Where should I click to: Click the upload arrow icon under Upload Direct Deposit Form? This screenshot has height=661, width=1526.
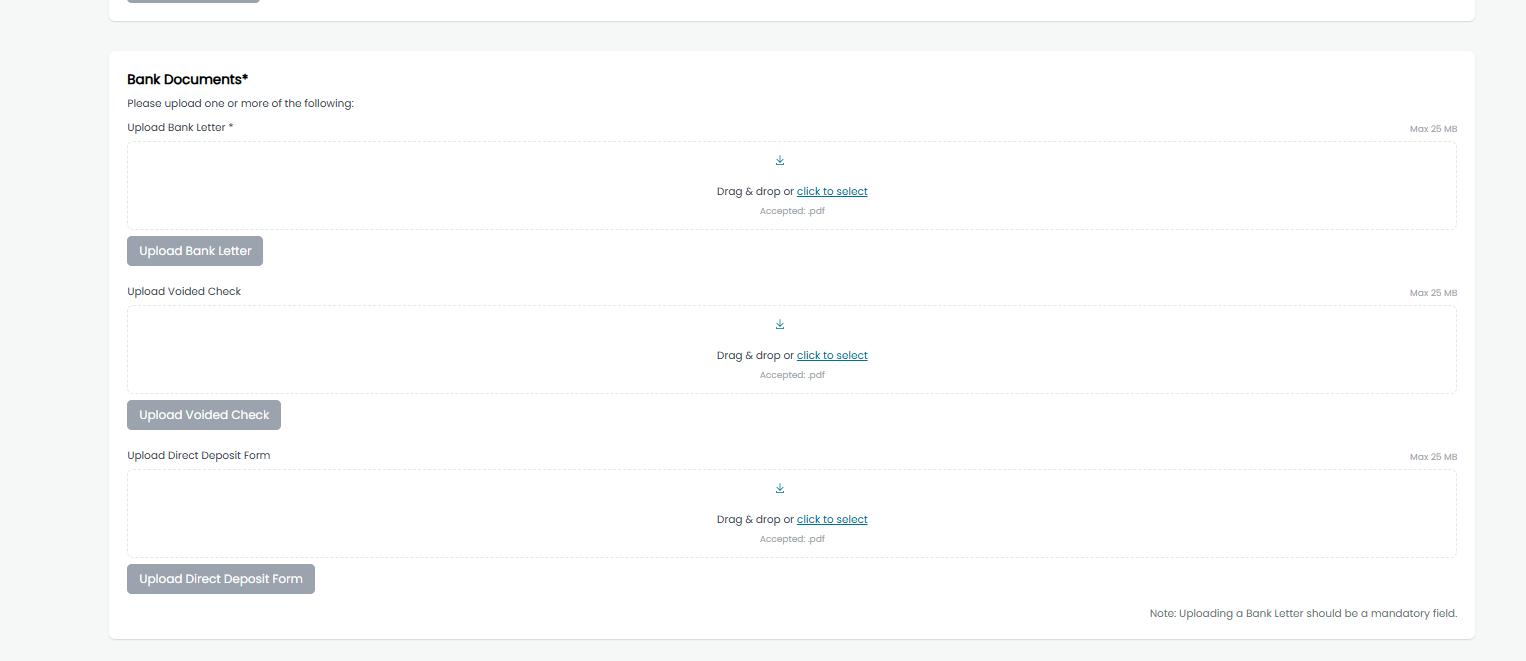tap(780, 488)
